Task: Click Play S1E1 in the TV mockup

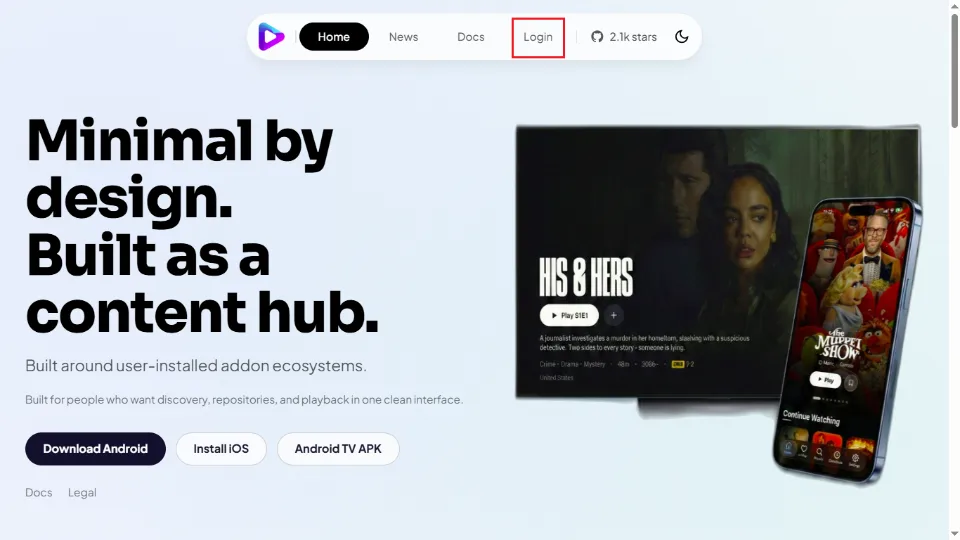Action: [x=569, y=315]
